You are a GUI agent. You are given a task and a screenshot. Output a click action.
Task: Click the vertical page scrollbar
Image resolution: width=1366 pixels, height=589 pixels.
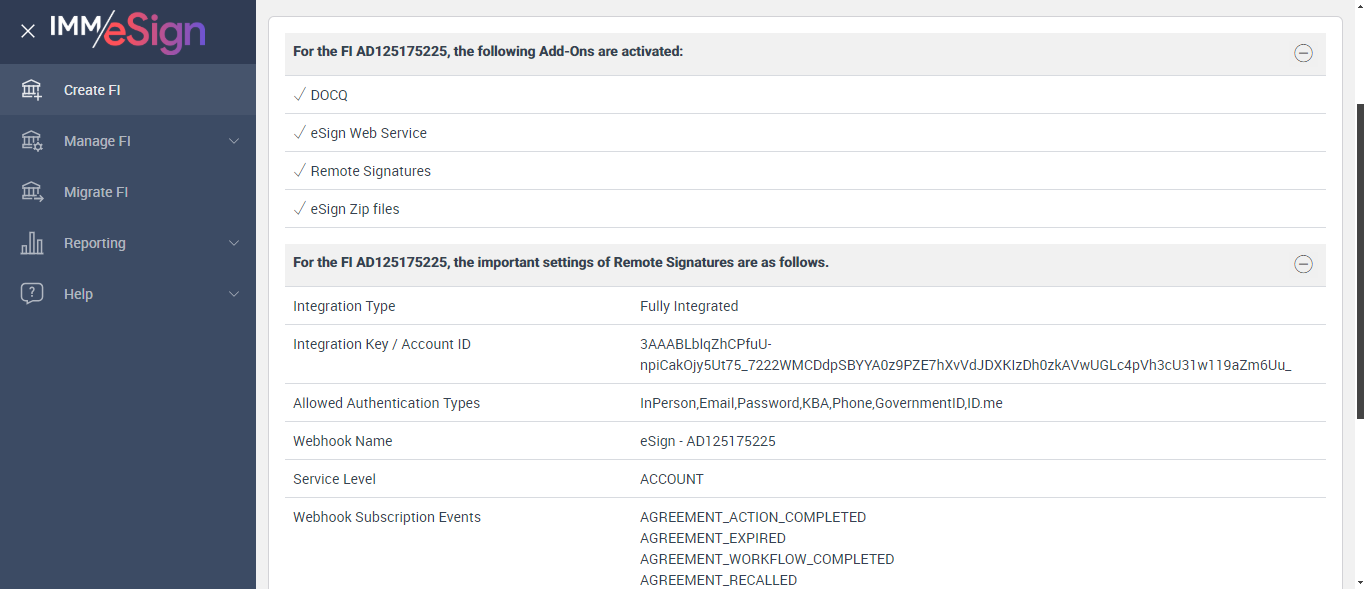coord(1359,260)
